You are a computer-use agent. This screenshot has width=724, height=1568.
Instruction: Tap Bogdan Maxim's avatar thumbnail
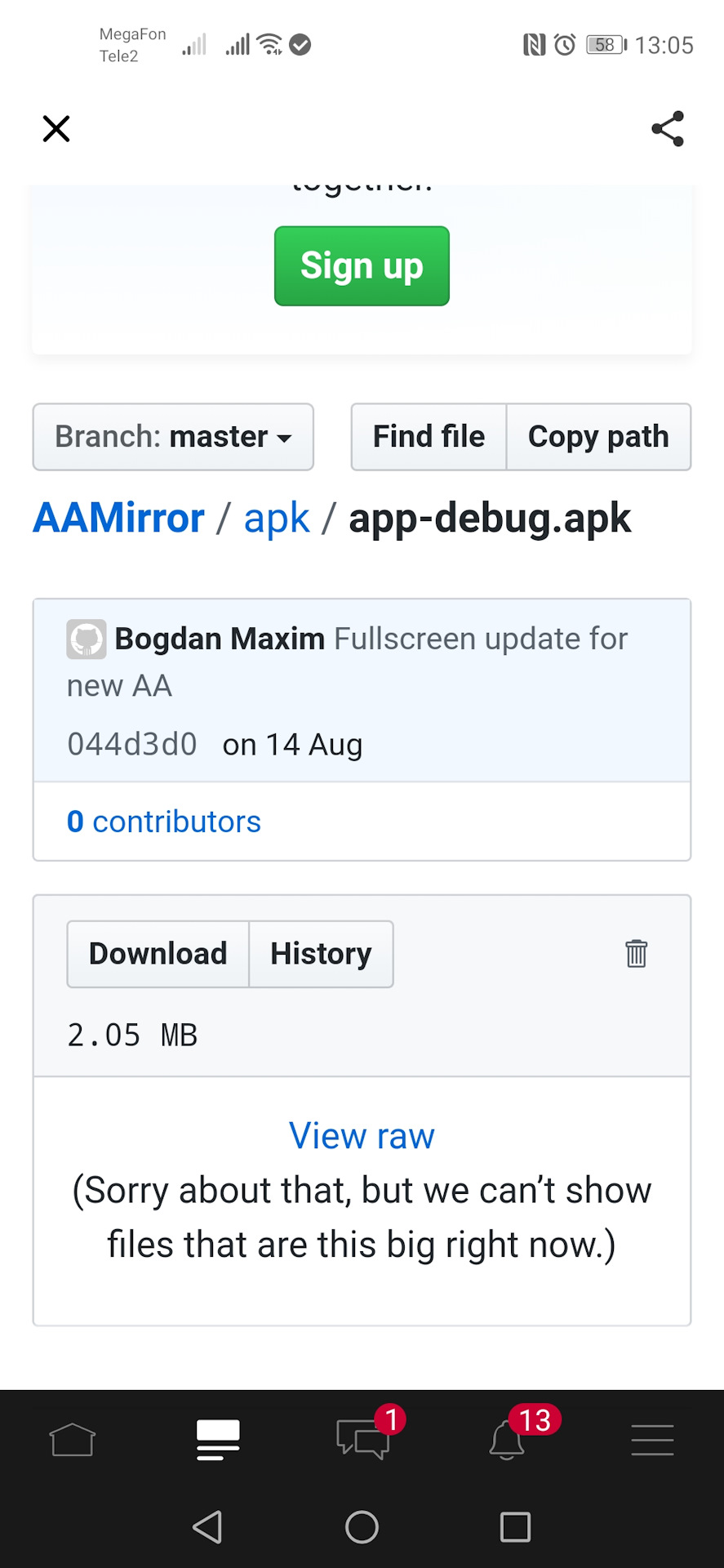(x=87, y=639)
